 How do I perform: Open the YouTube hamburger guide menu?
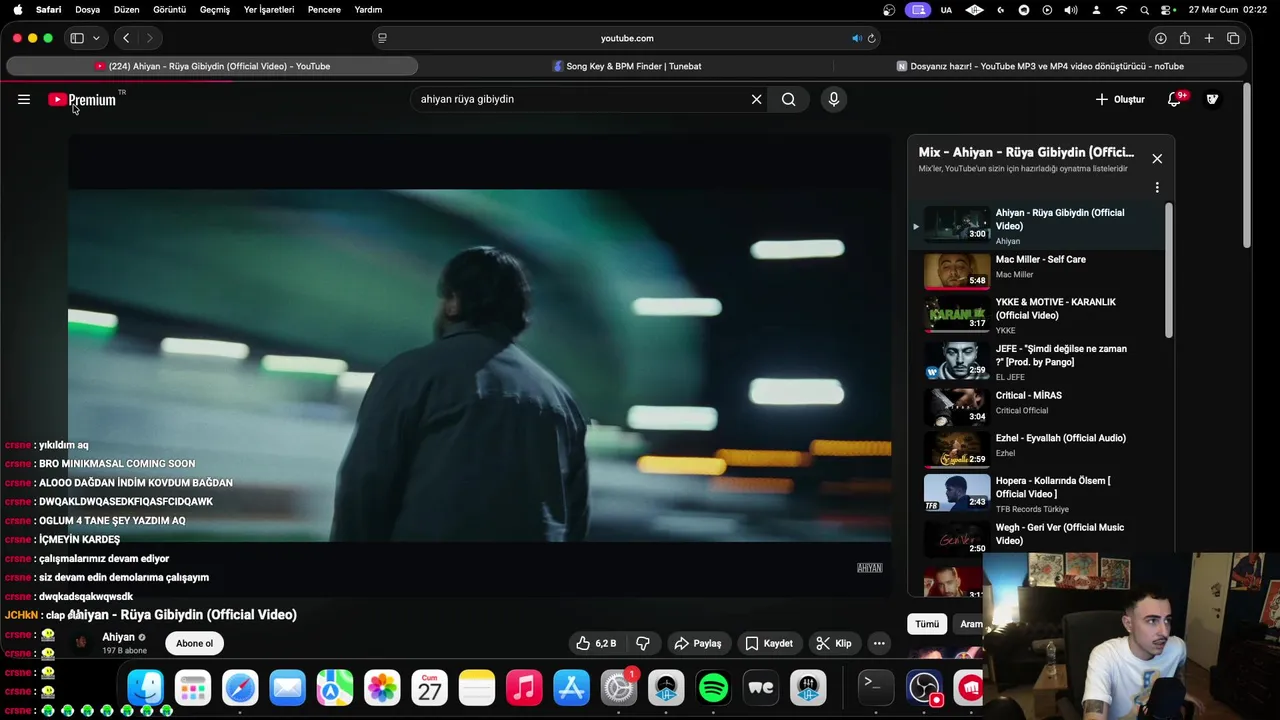tap(24, 99)
